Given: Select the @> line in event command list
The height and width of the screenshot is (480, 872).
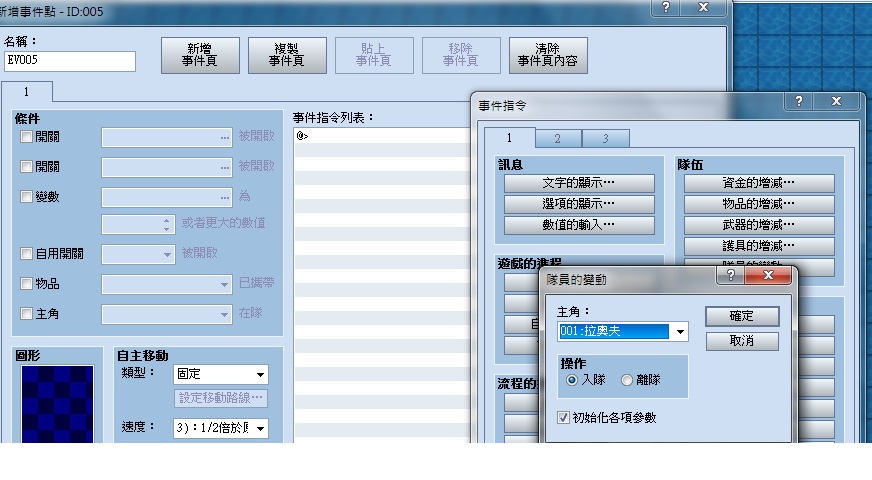Looking at the screenshot, I should pos(382,136).
